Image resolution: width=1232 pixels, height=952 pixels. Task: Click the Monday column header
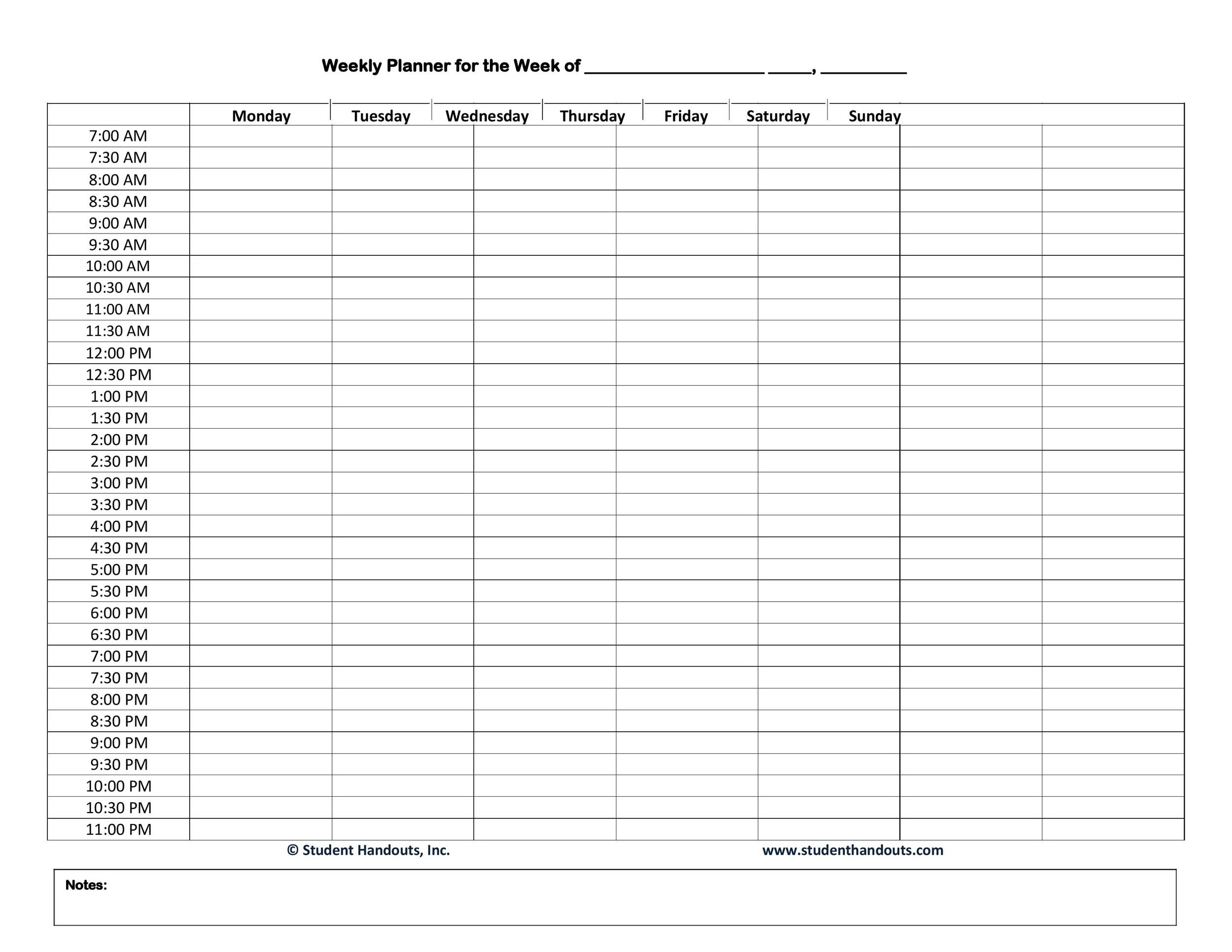pos(261,113)
